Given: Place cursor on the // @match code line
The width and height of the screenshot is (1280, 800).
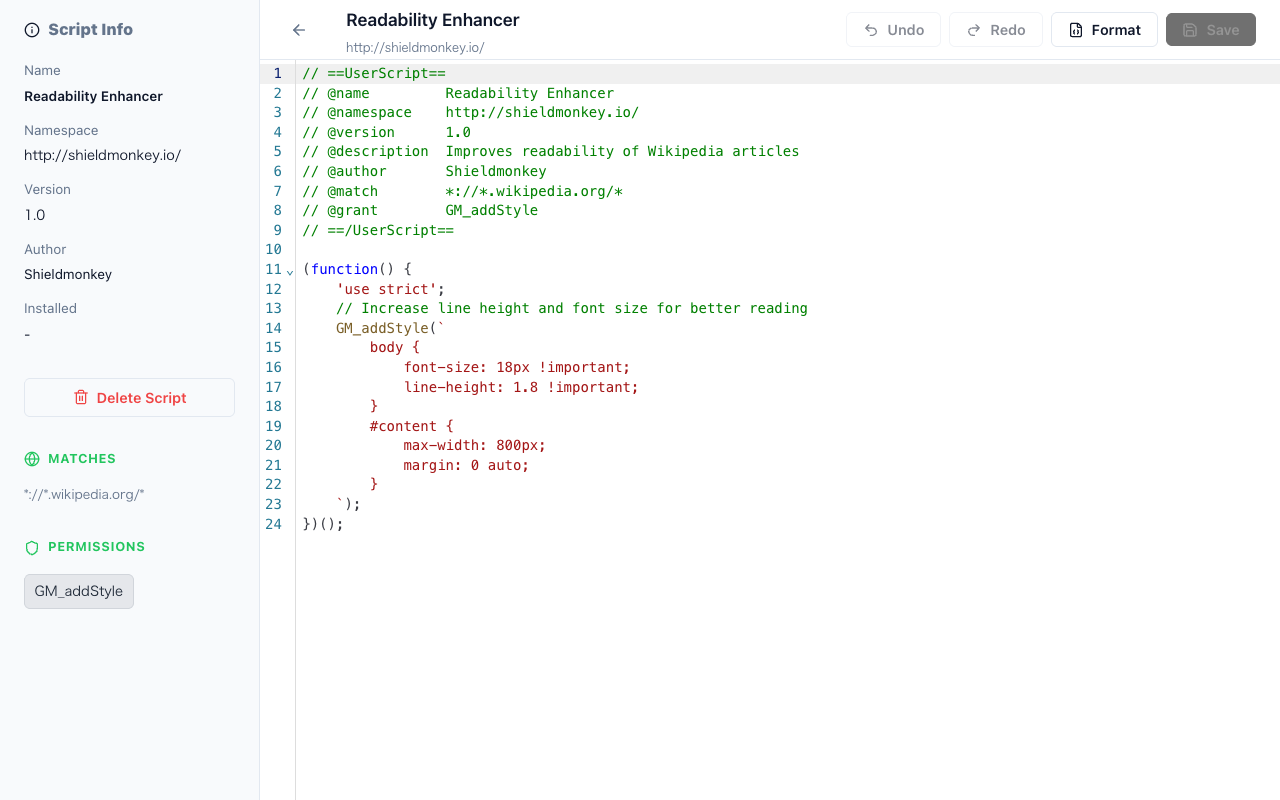Looking at the screenshot, I should pyautogui.click(x=463, y=191).
